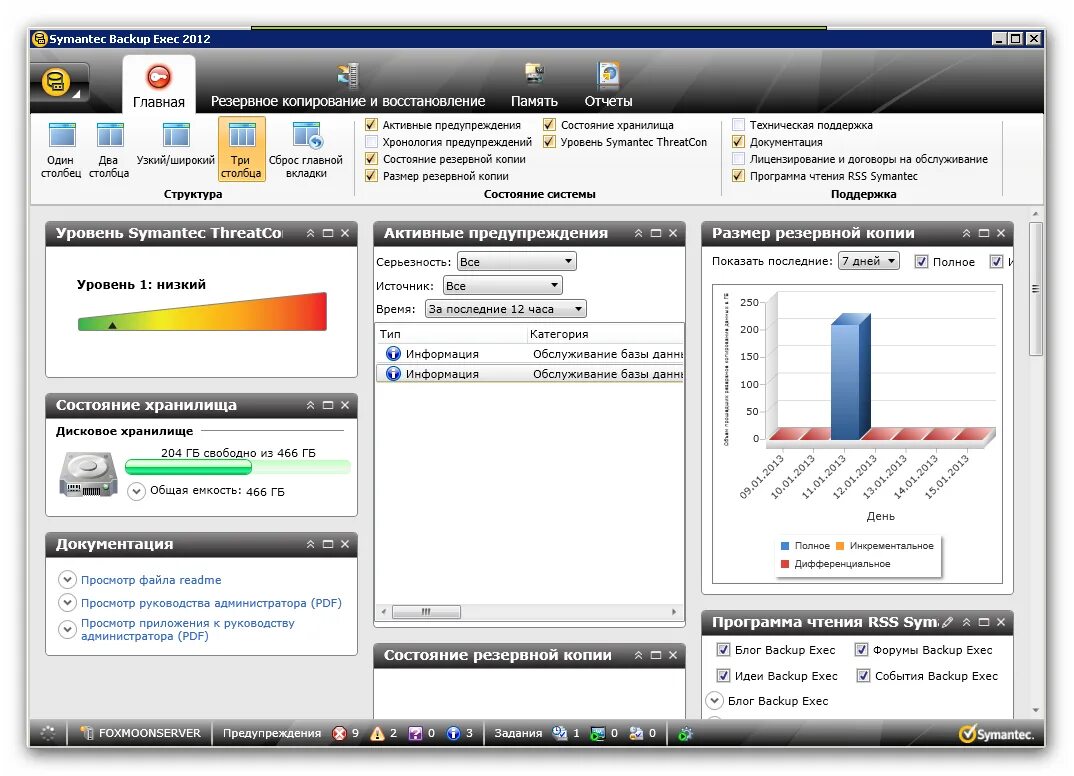Viewport: 1074px width, 776px height.
Task: Expand the Блог Backup Exec feed chevron
Action: coord(714,701)
